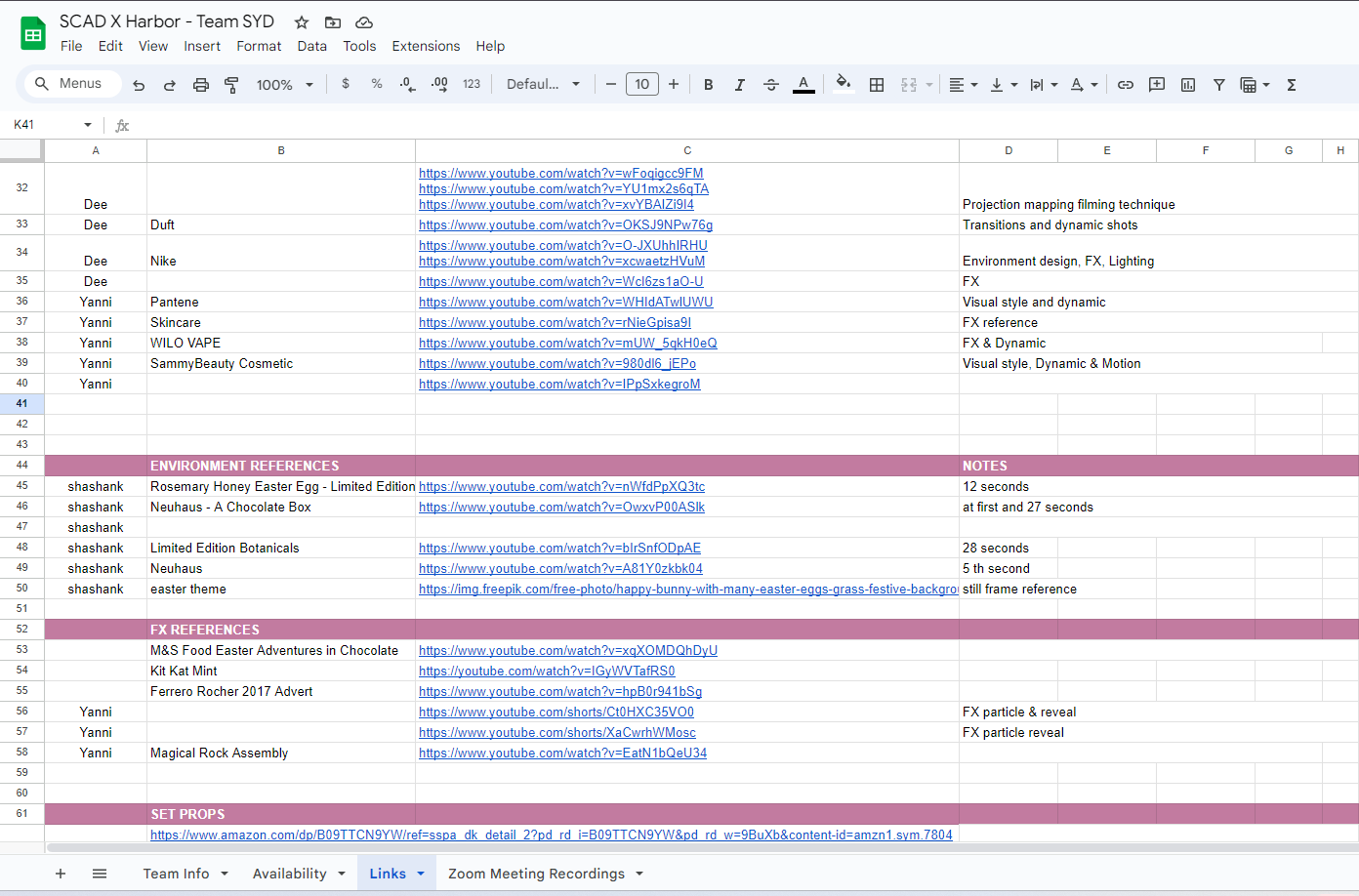Create a filter icon

[x=1219, y=85]
